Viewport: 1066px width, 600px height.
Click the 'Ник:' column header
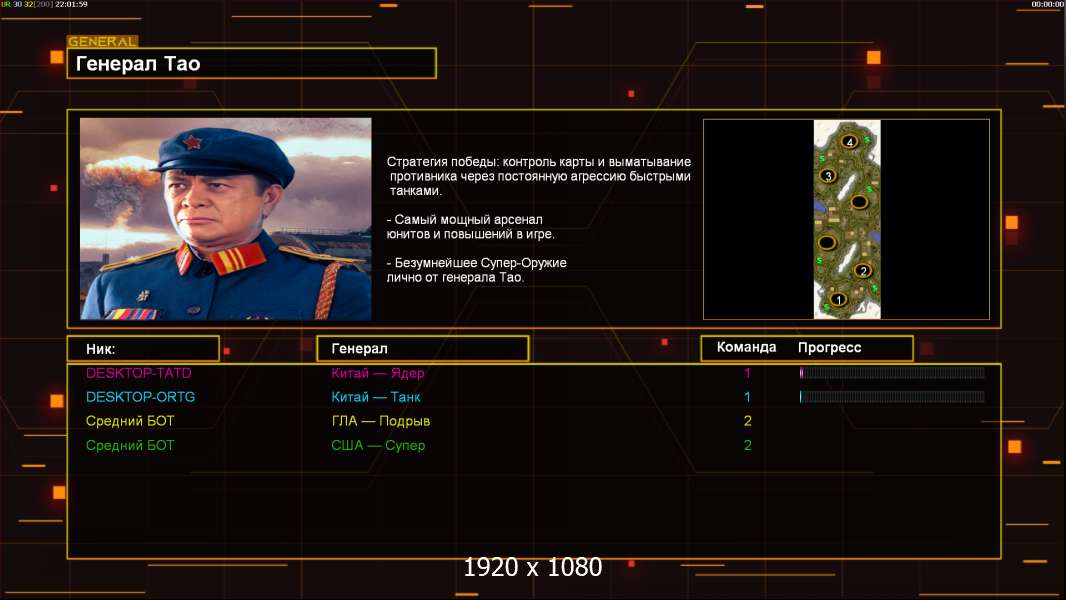pyautogui.click(x=143, y=349)
